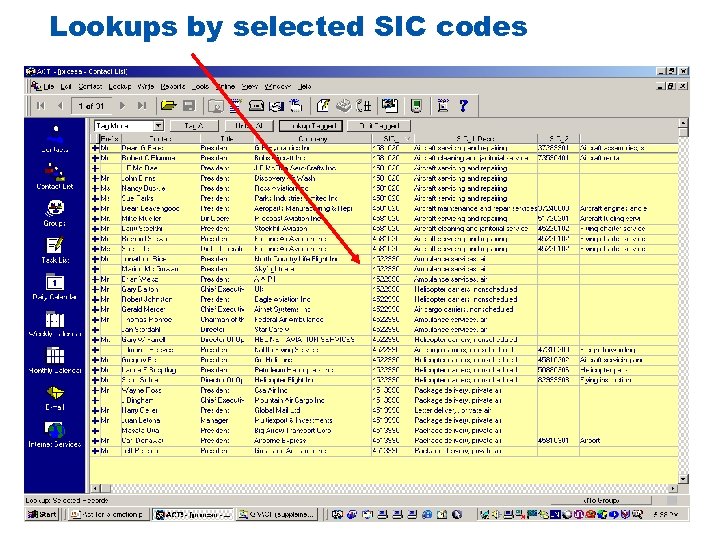
Task: Click the Lookup Tagged button
Action: tap(312, 126)
